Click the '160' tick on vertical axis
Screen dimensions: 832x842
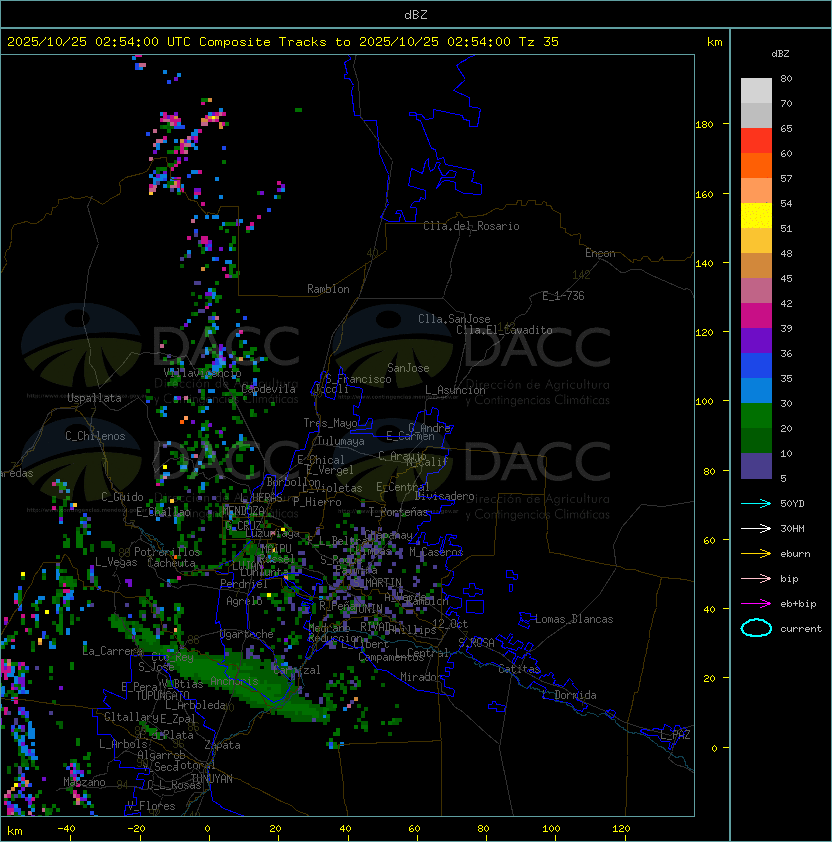[x=704, y=194]
